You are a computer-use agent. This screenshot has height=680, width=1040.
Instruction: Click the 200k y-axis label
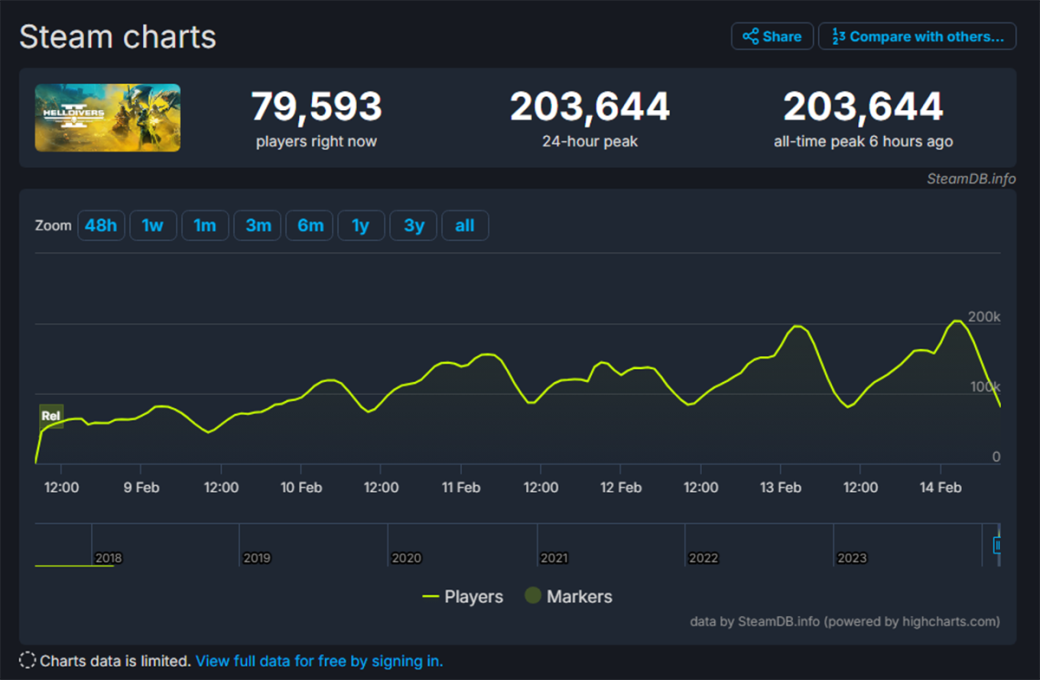click(x=984, y=316)
